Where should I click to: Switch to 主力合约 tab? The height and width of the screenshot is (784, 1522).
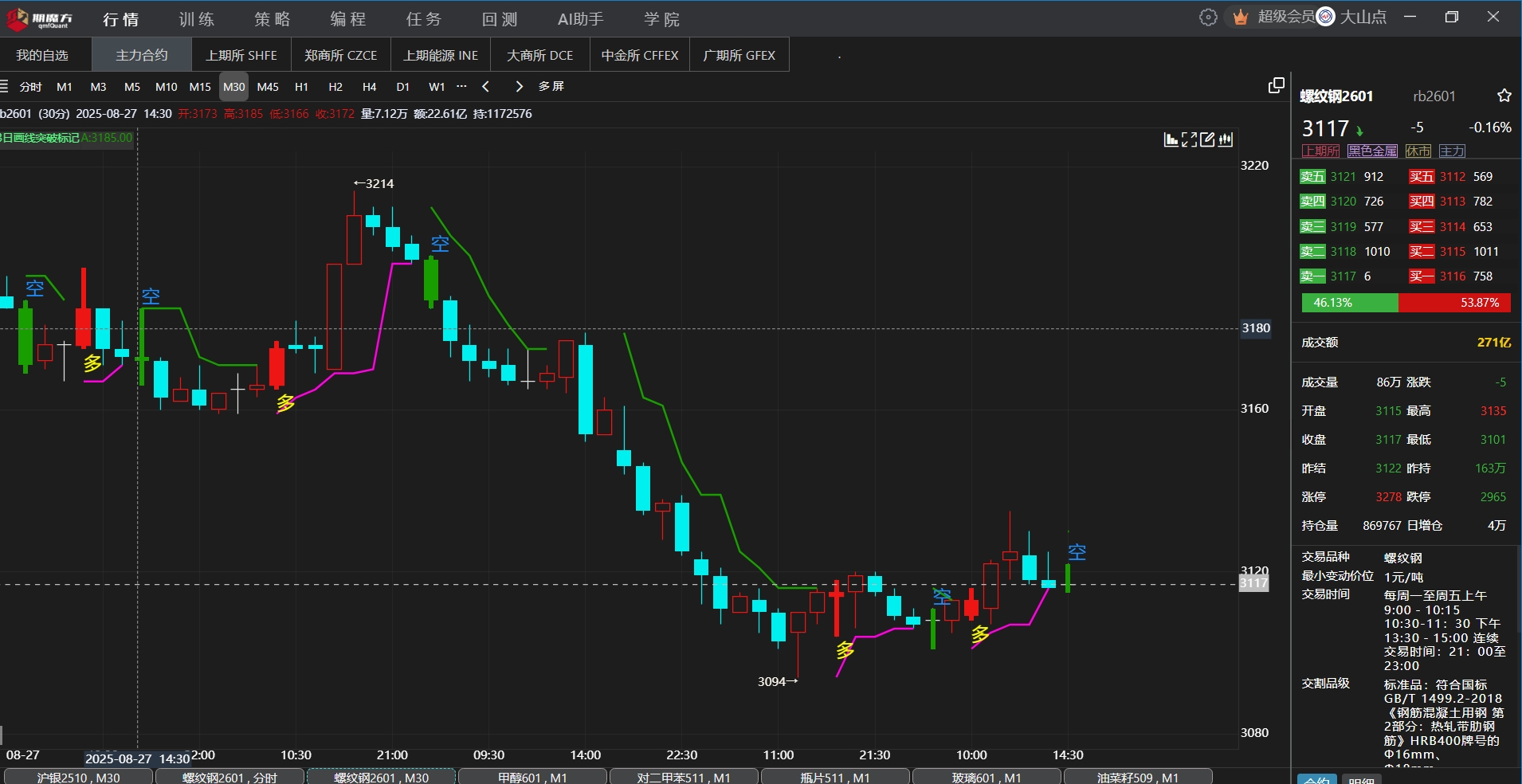[142, 55]
